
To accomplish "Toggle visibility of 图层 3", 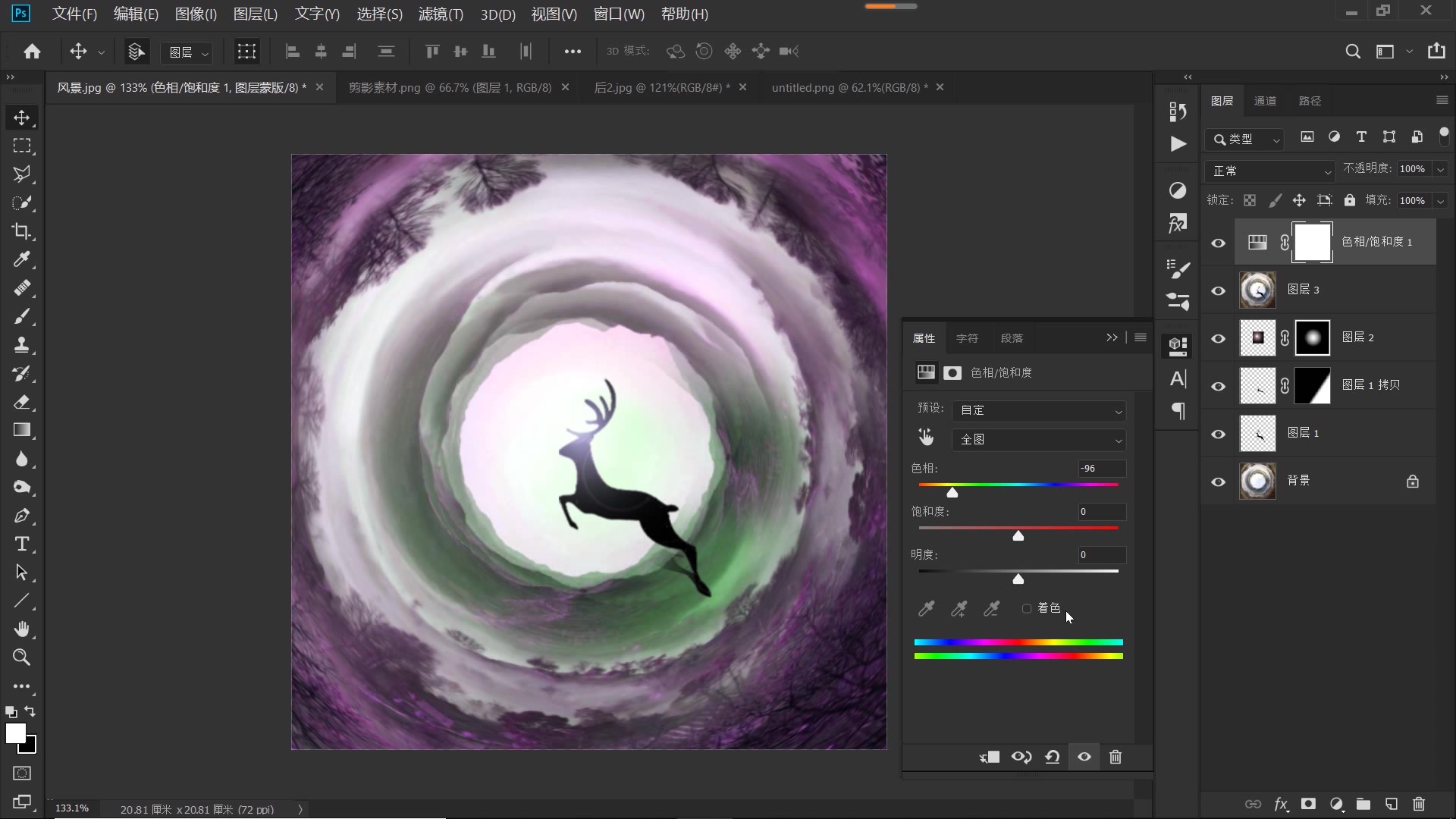I will point(1219,290).
